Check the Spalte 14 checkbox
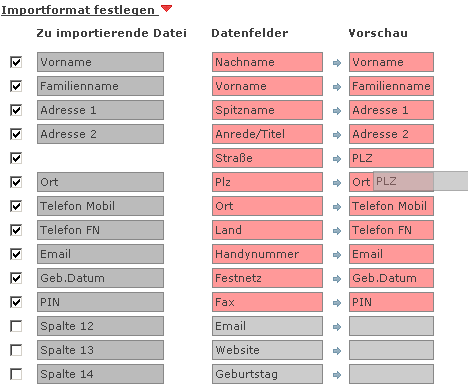The width and height of the screenshot is (468, 387). pyautogui.click(x=16, y=374)
